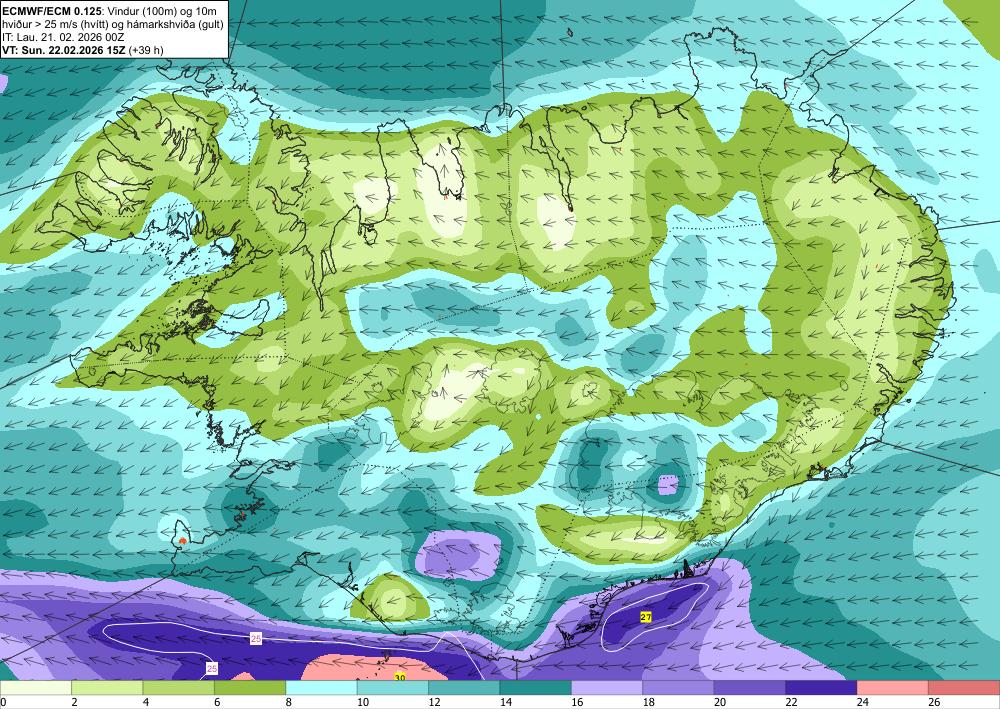Click the title line 'ECMWF/ECM 0.125: Vindur (100m) og 10m'
This screenshot has width=1000, height=709.
pyautogui.click(x=109, y=11)
